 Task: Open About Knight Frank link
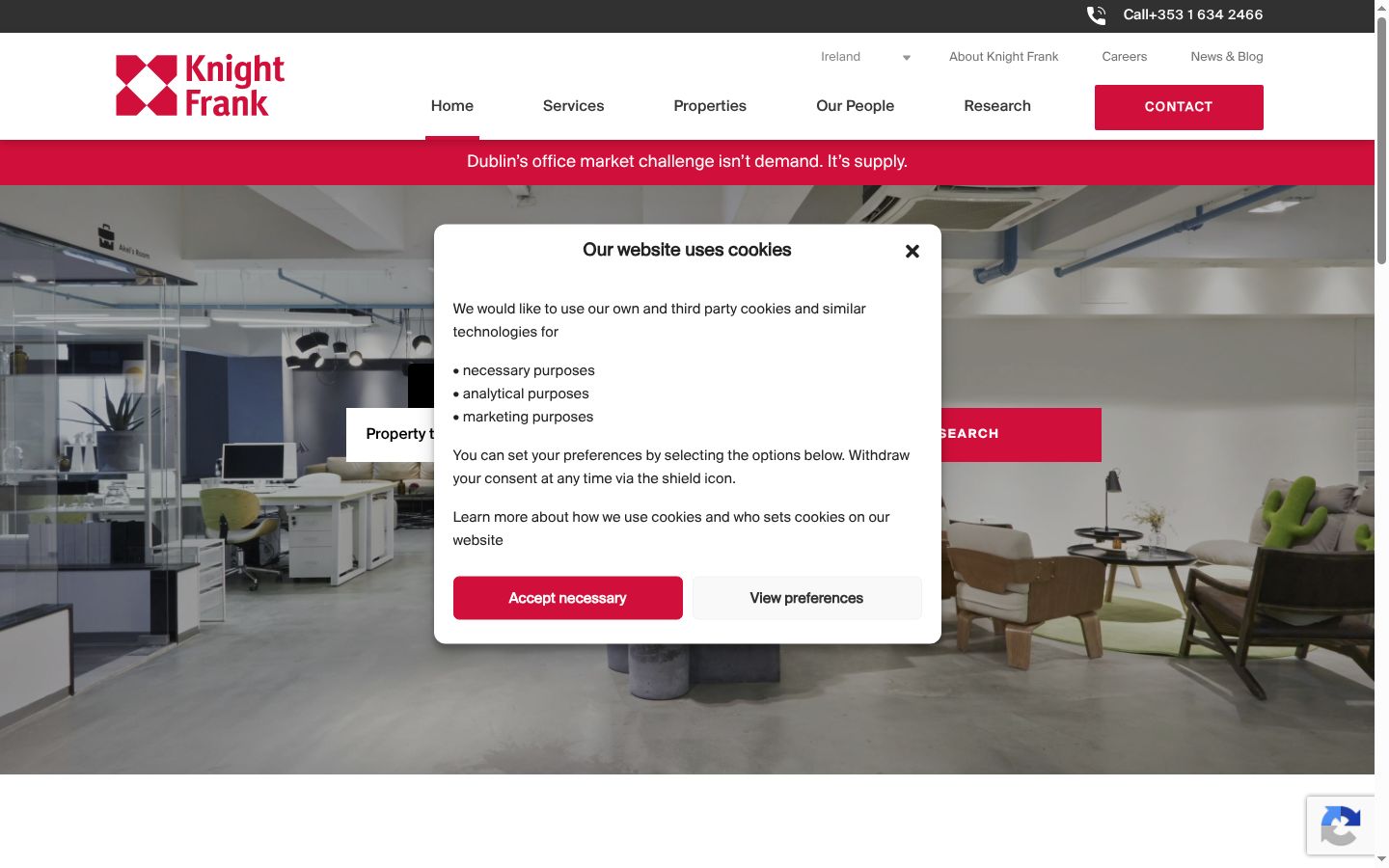[x=1004, y=57]
